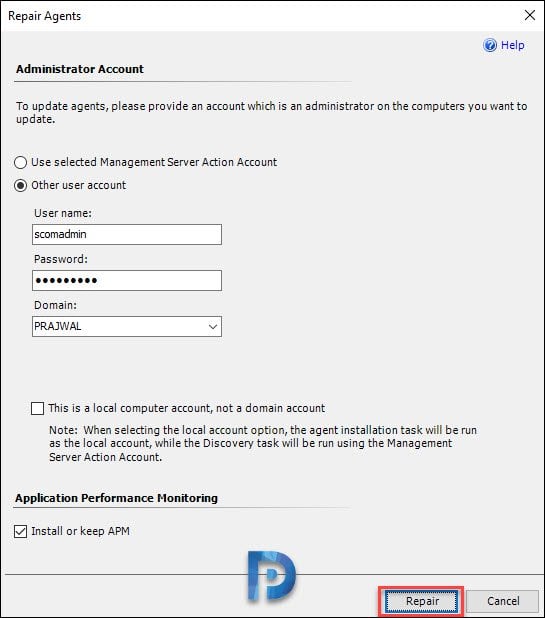Click the Password: label

pyautogui.click(x=61, y=259)
